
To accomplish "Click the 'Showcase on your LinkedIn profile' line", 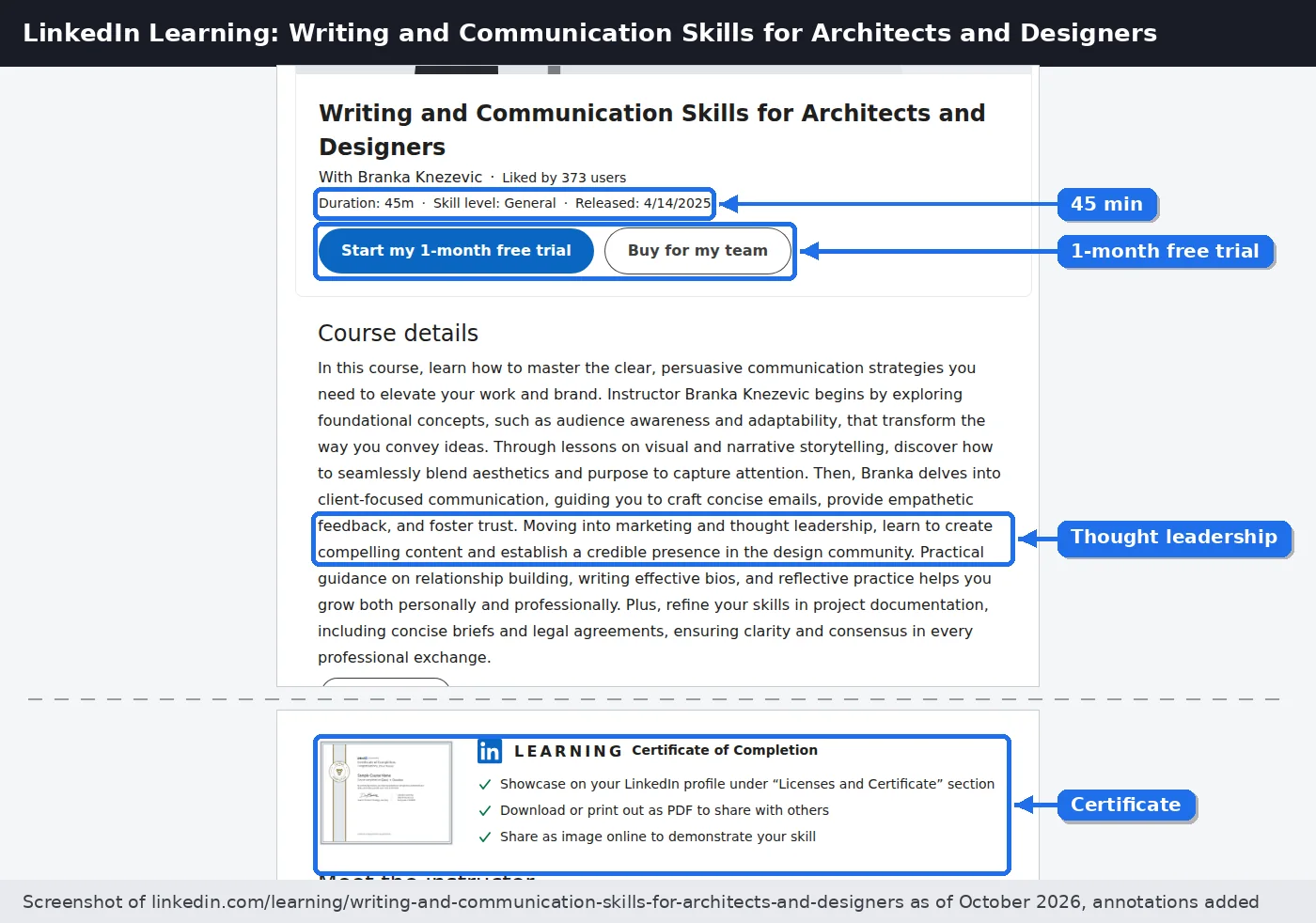I will click(x=747, y=784).
